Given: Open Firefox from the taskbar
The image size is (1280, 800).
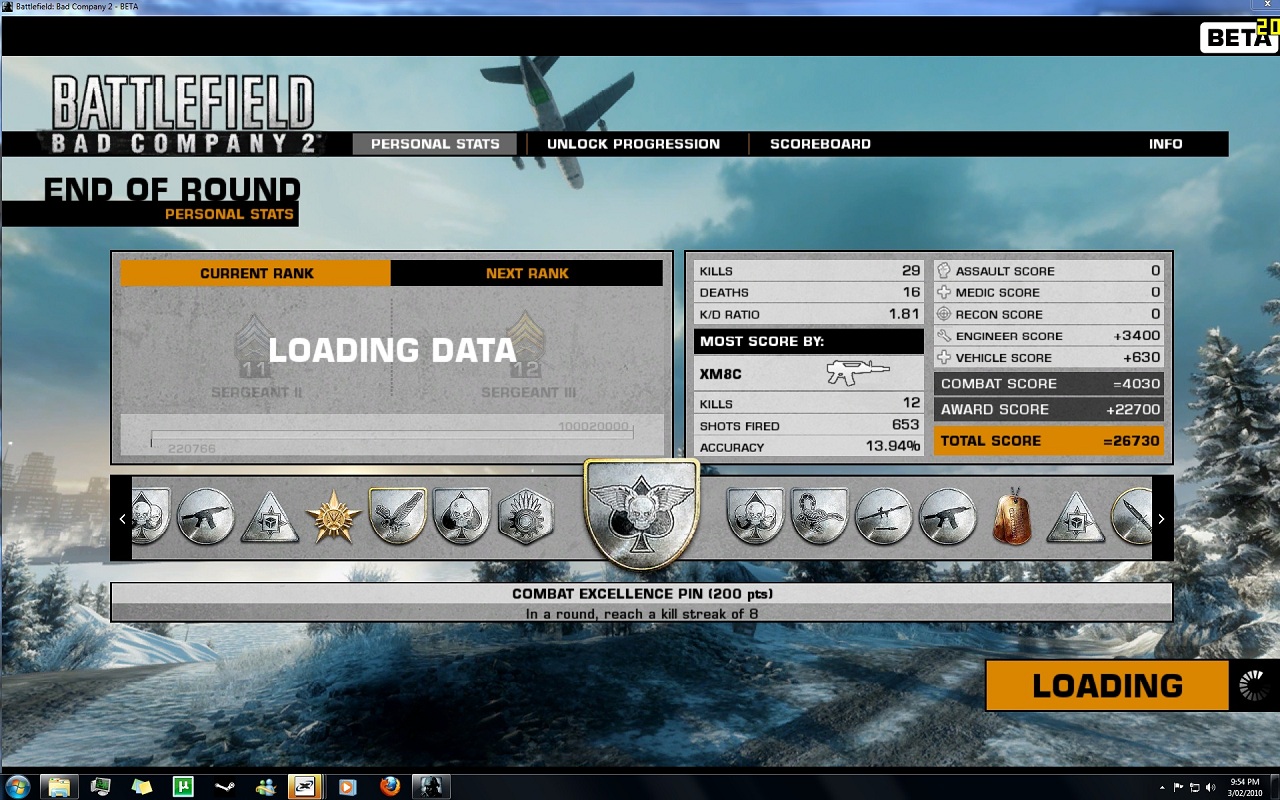Looking at the screenshot, I should pyautogui.click(x=390, y=786).
